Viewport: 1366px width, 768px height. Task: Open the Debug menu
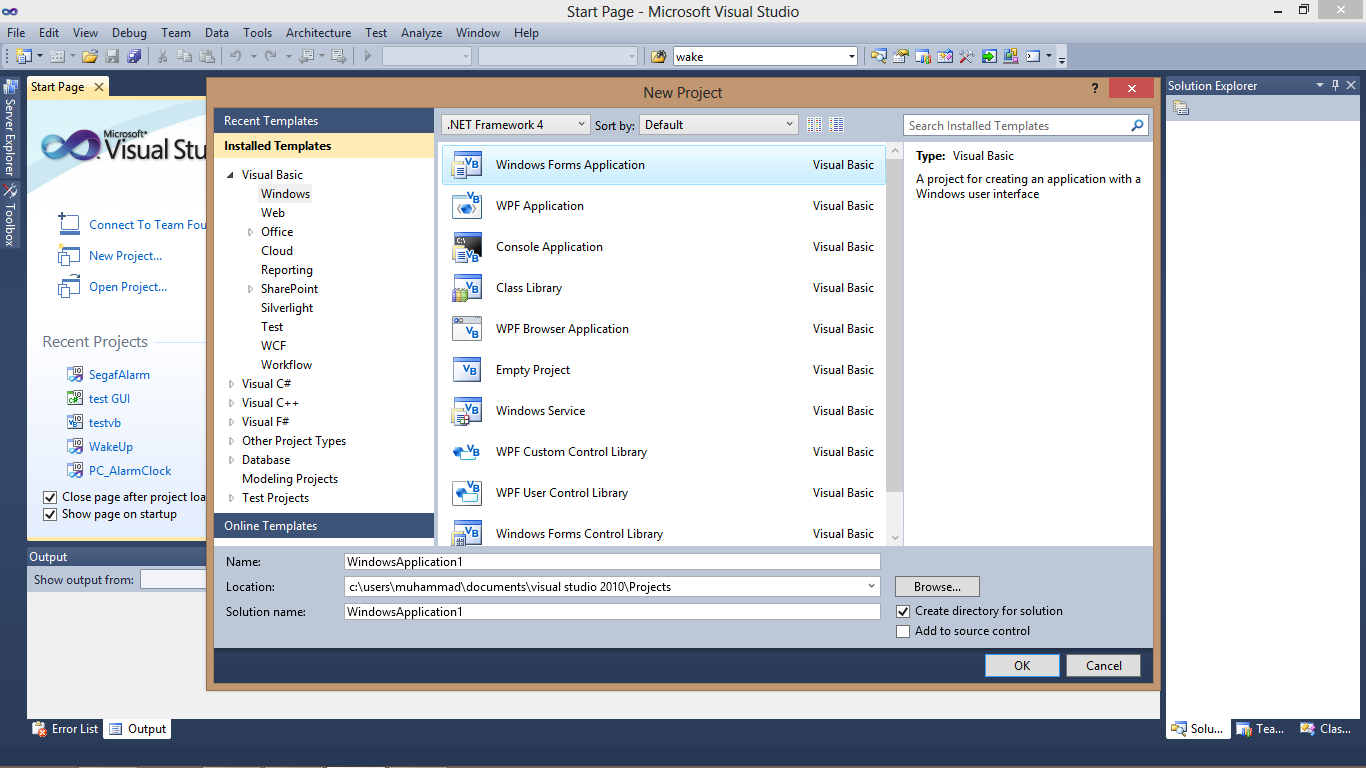(129, 33)
